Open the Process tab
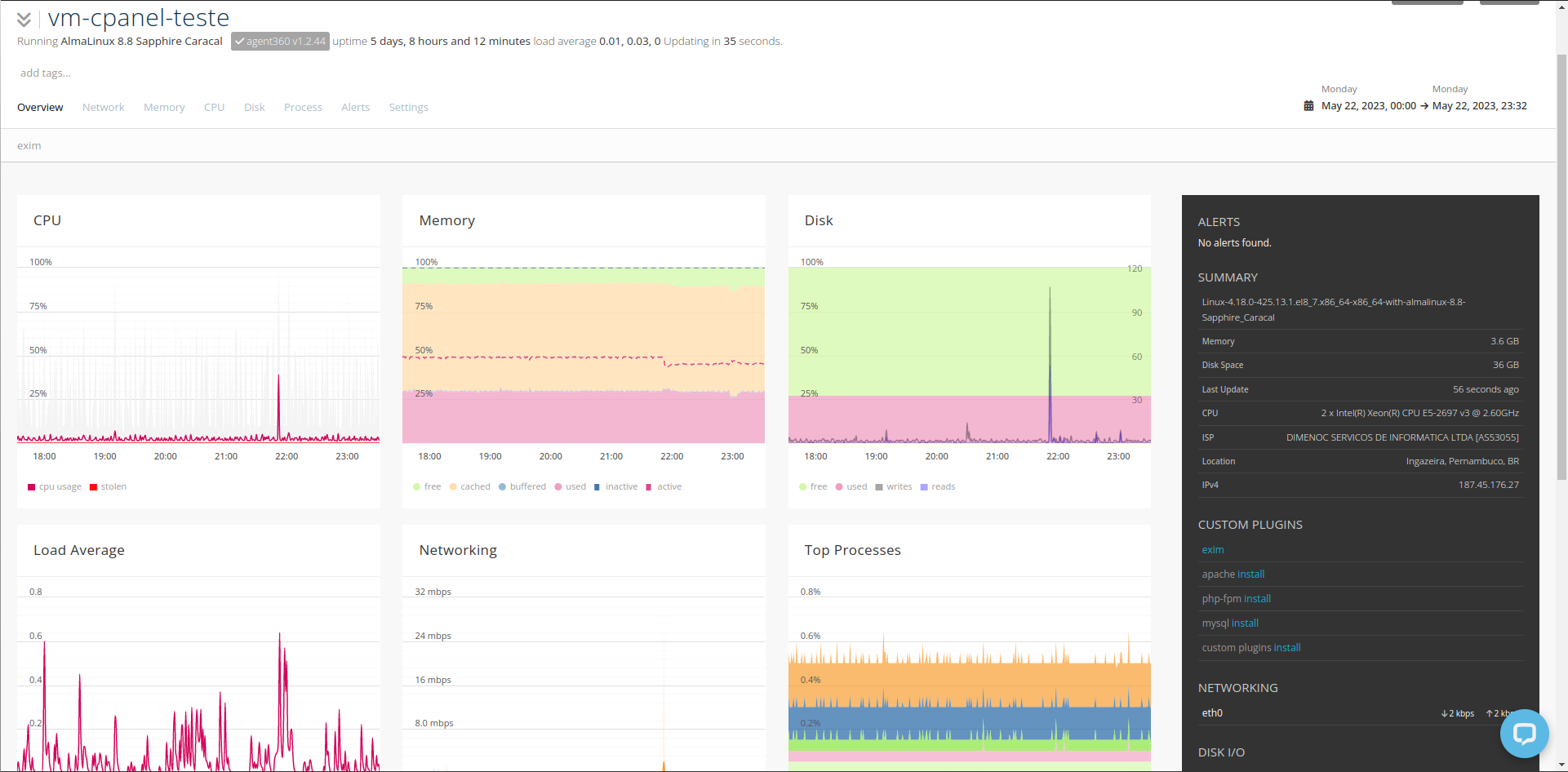The height and width of the screenshot is (772, 1568). [303, 108]
